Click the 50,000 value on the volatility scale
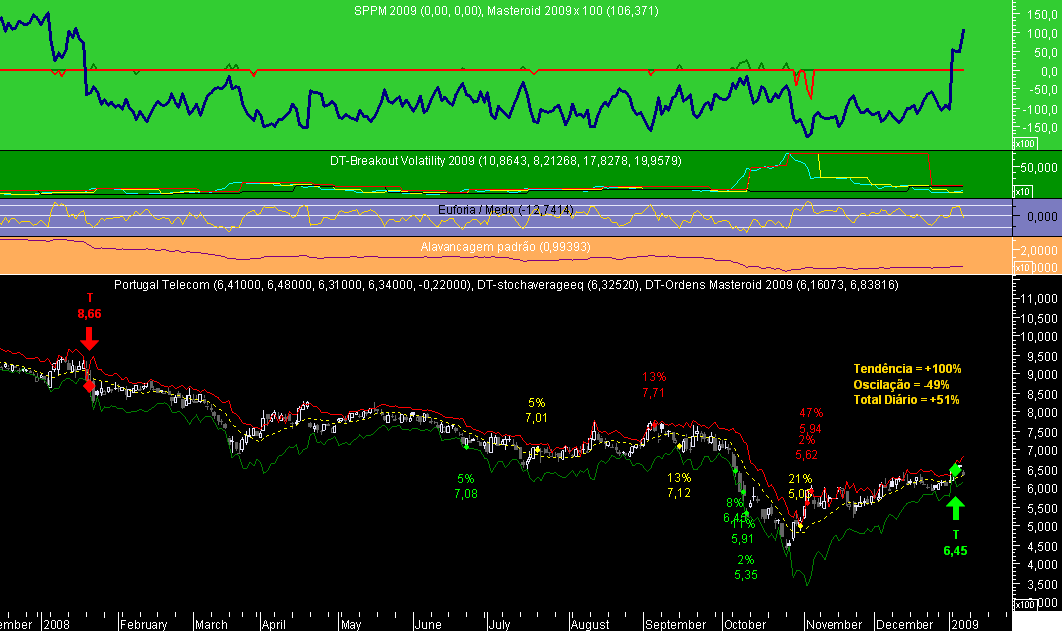The height and width of the screenshot is (631, 1062). 1038,167
